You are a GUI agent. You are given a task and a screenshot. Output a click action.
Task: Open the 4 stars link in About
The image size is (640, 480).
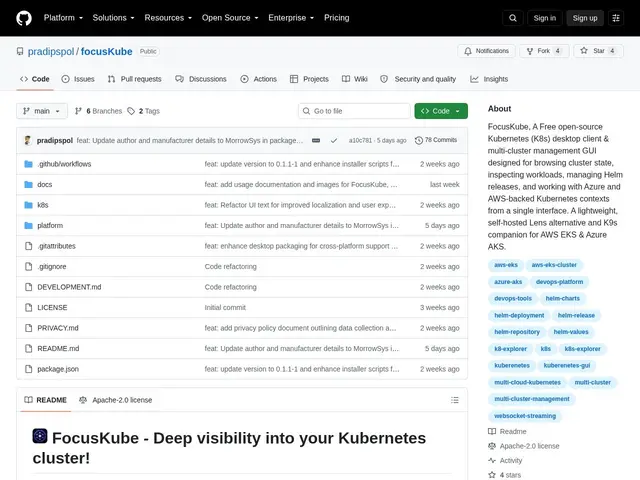coord(510,475)
